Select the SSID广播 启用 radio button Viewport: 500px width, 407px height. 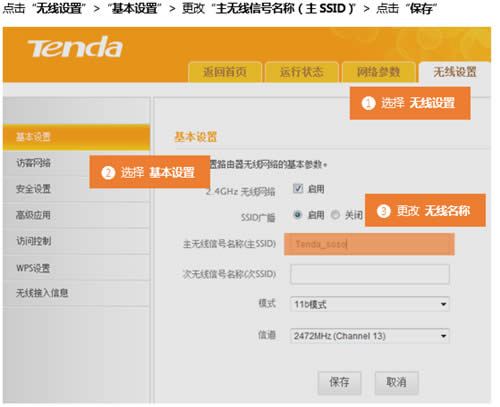pyautogui.click(x=298, y=215)
